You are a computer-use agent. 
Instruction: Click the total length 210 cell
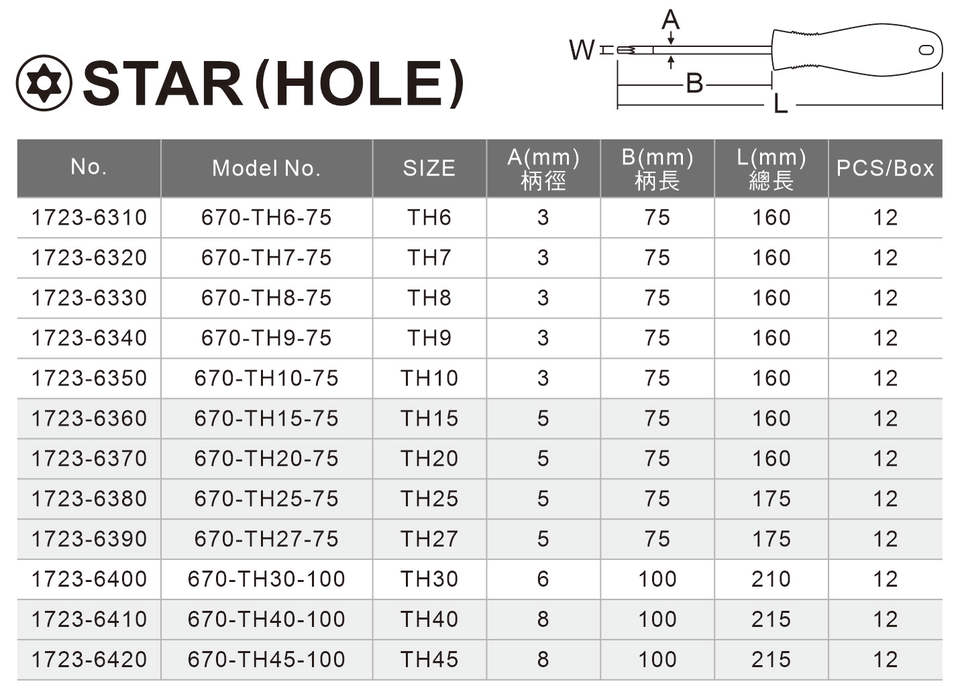[x=771, y=579]
